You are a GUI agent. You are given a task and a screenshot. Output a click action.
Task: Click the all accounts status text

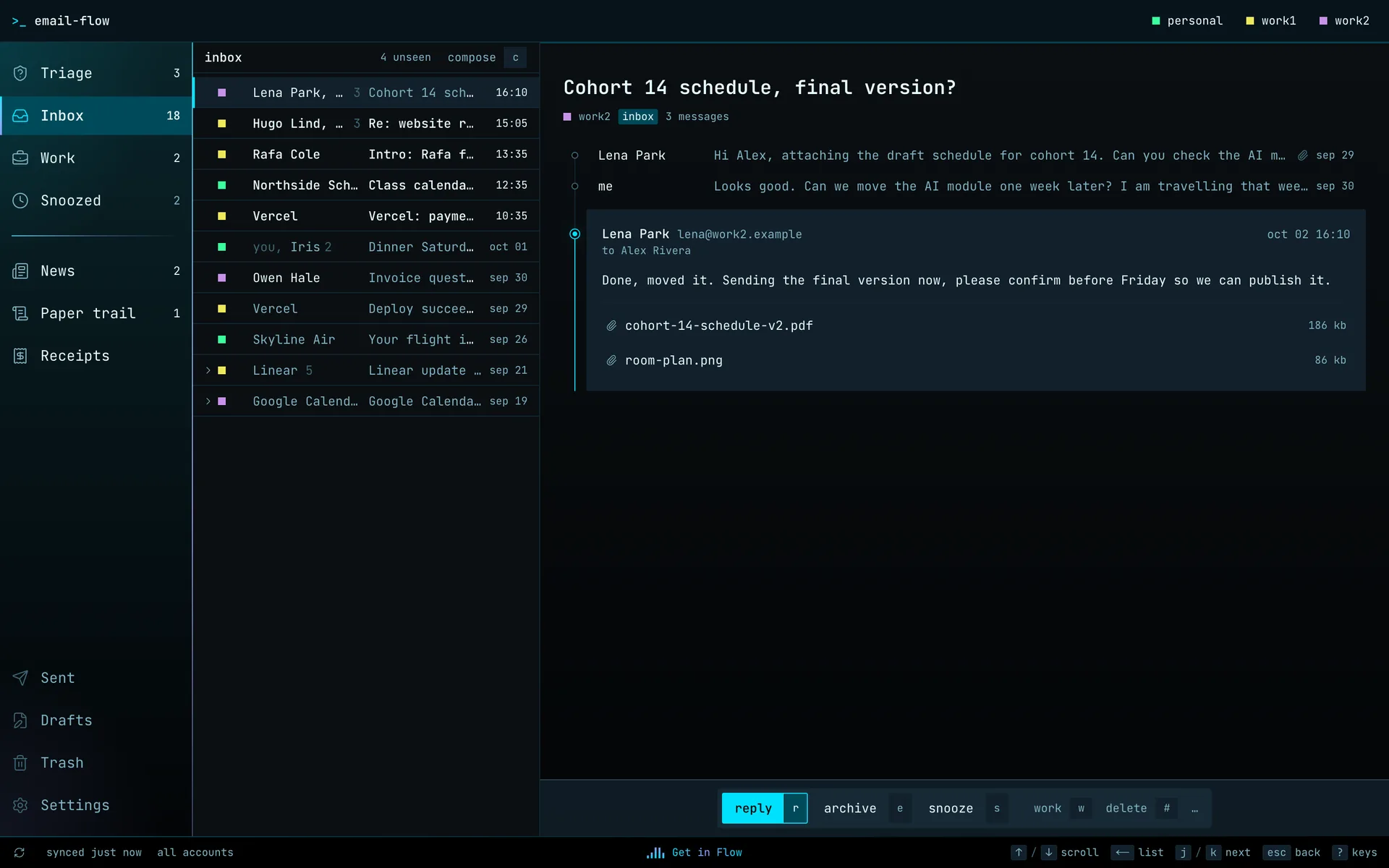(x=195, y=853)
